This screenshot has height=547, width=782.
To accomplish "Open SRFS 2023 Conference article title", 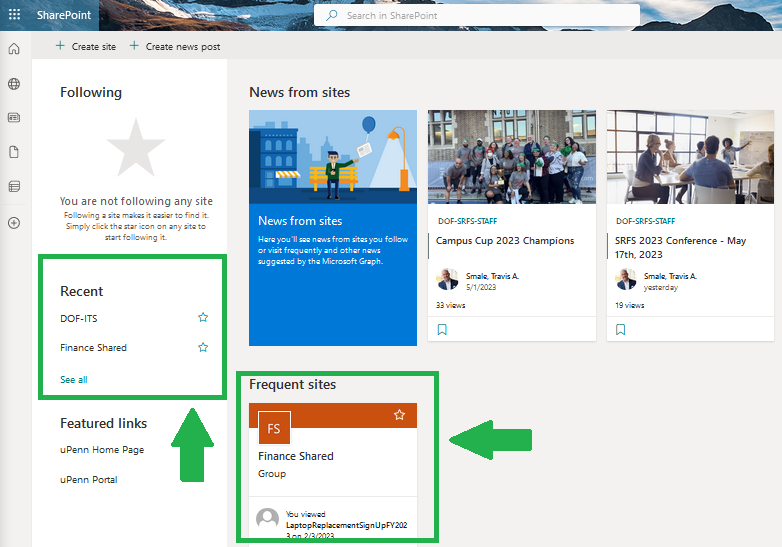I will click(x=680, y=247).
